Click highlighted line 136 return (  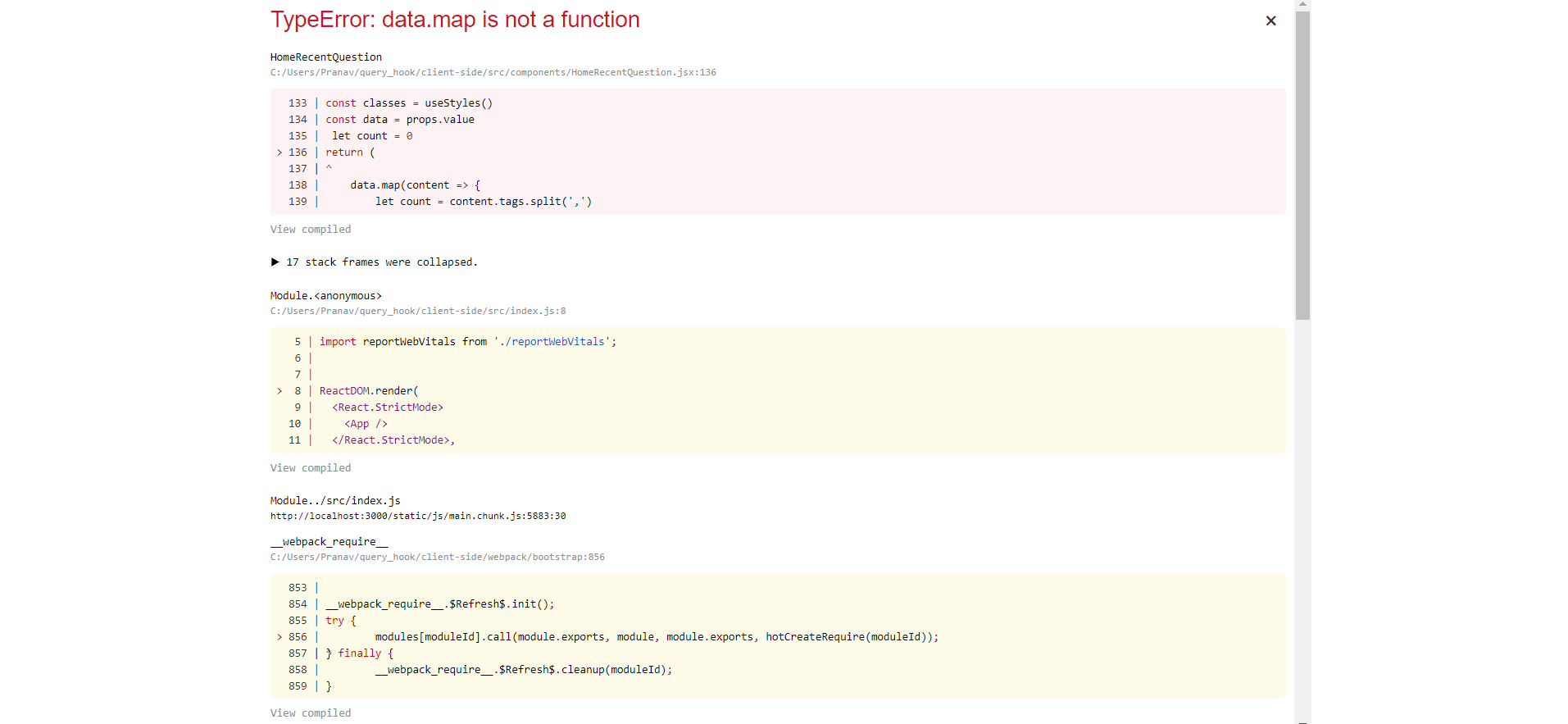click(x=350, y=153)
